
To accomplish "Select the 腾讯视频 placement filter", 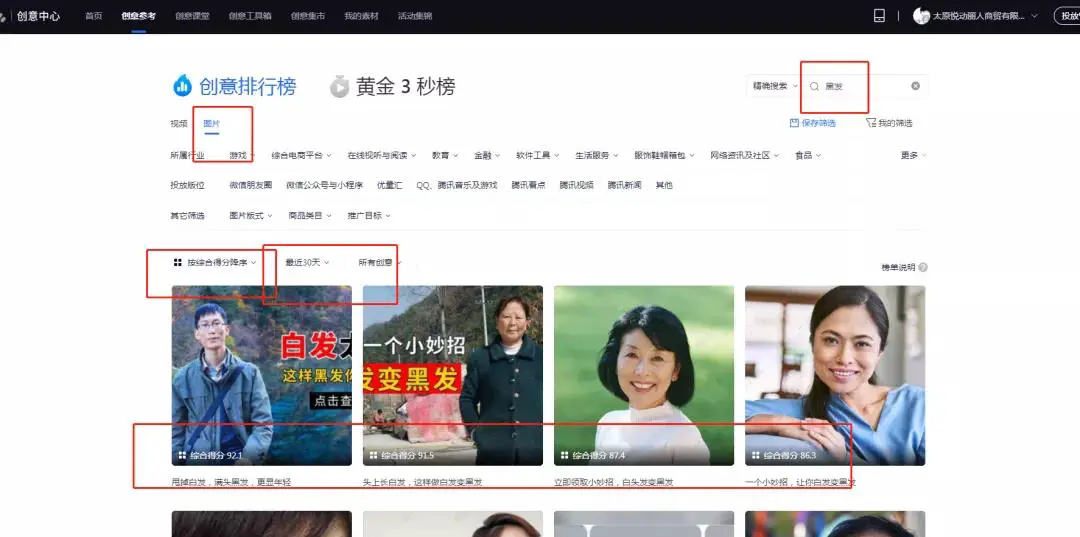I will click(x=576, y=185).
